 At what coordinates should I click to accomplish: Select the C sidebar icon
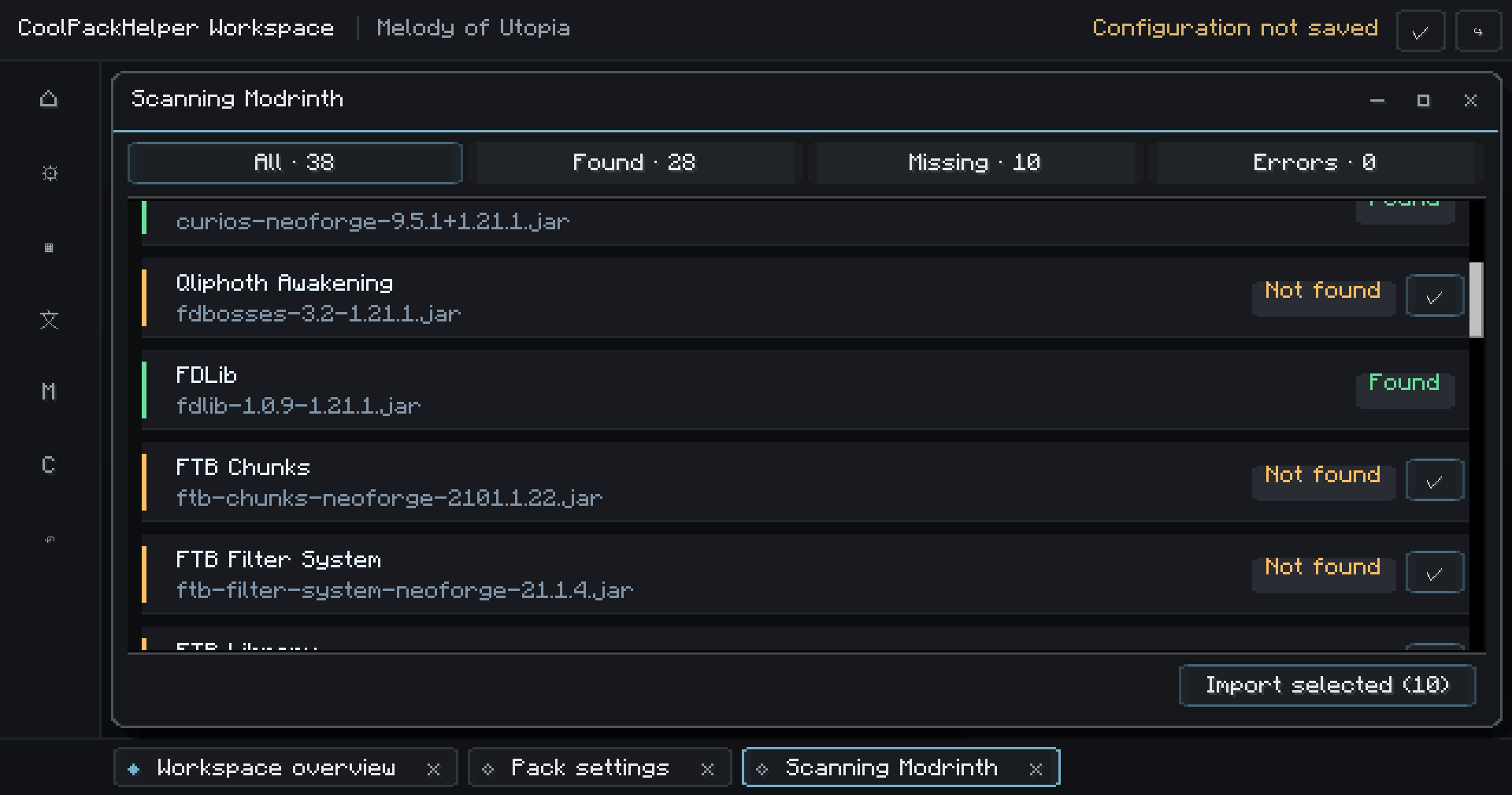pos(49,465)
